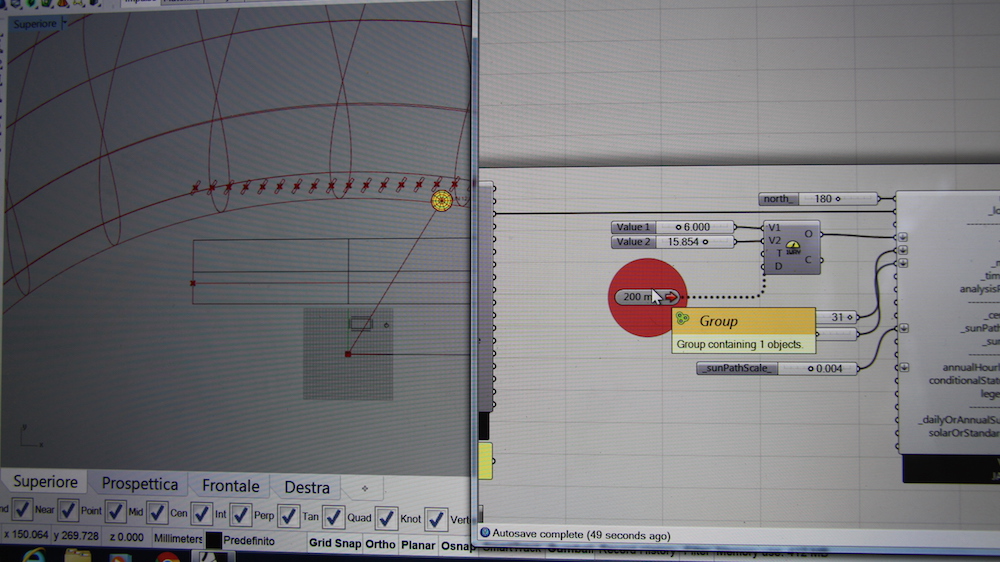
Task: Click the _sunPathScale_ label
Action: 737,368
